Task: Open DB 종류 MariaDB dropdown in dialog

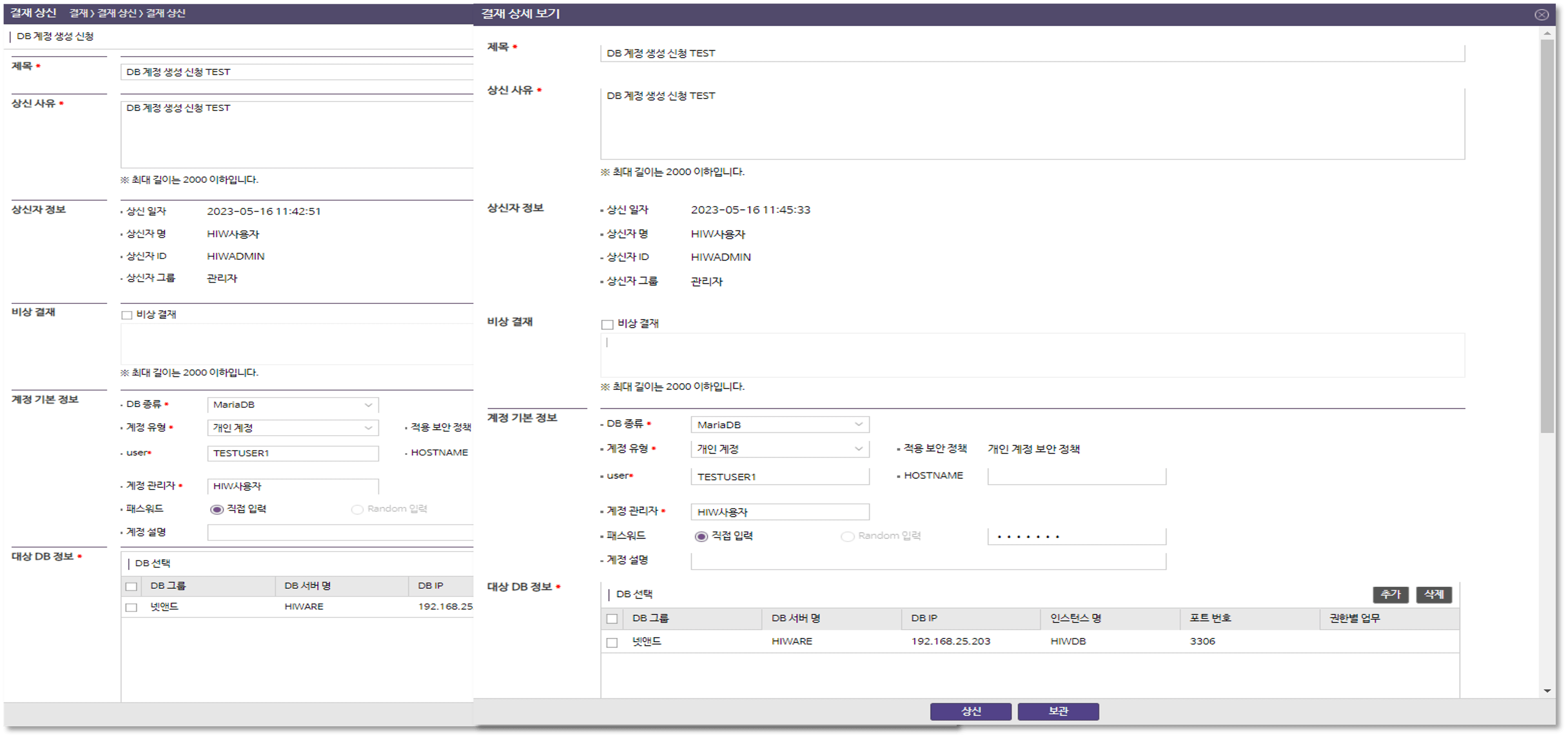Action: pos(780,424)
